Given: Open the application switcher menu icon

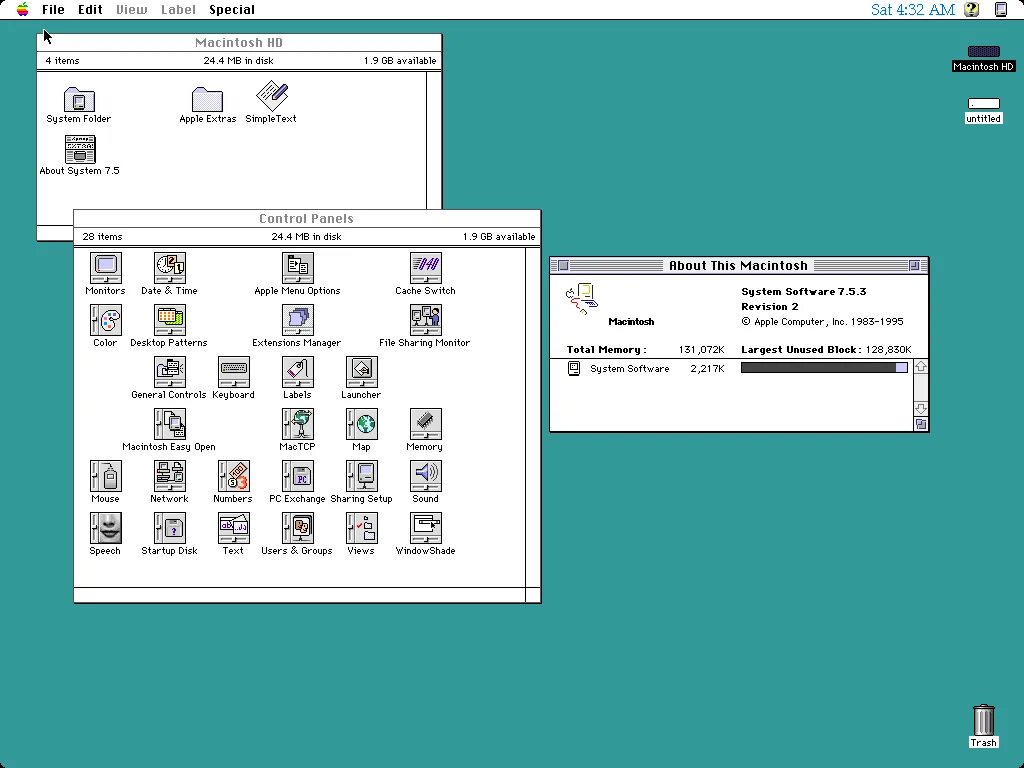Looking at the screenshot, I should (x=1000, y=9).
